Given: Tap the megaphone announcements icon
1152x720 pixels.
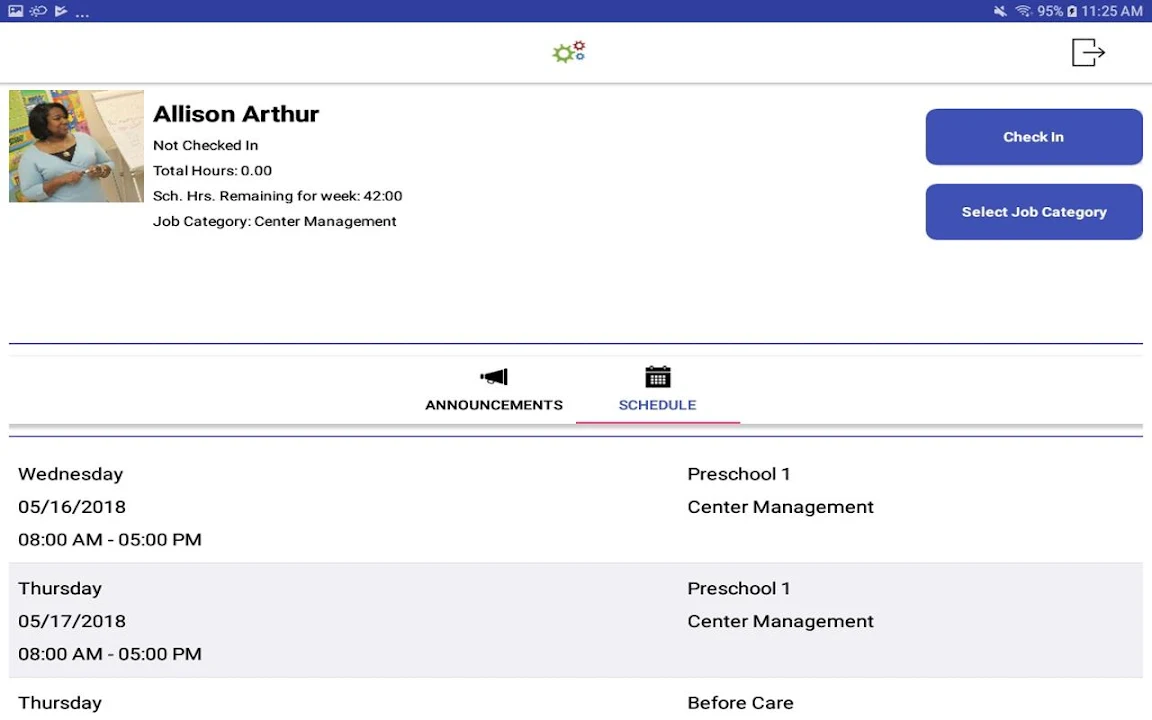Looking at the screenshot, I should point(494,377).
